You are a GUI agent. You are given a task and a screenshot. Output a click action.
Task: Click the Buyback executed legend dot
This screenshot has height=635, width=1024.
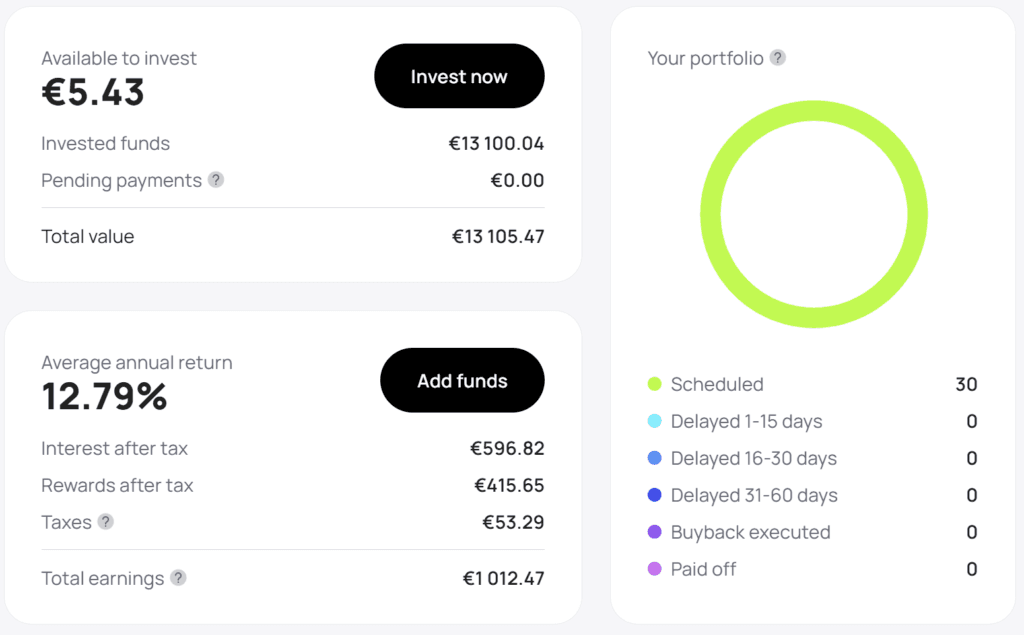tap(654, 532)
